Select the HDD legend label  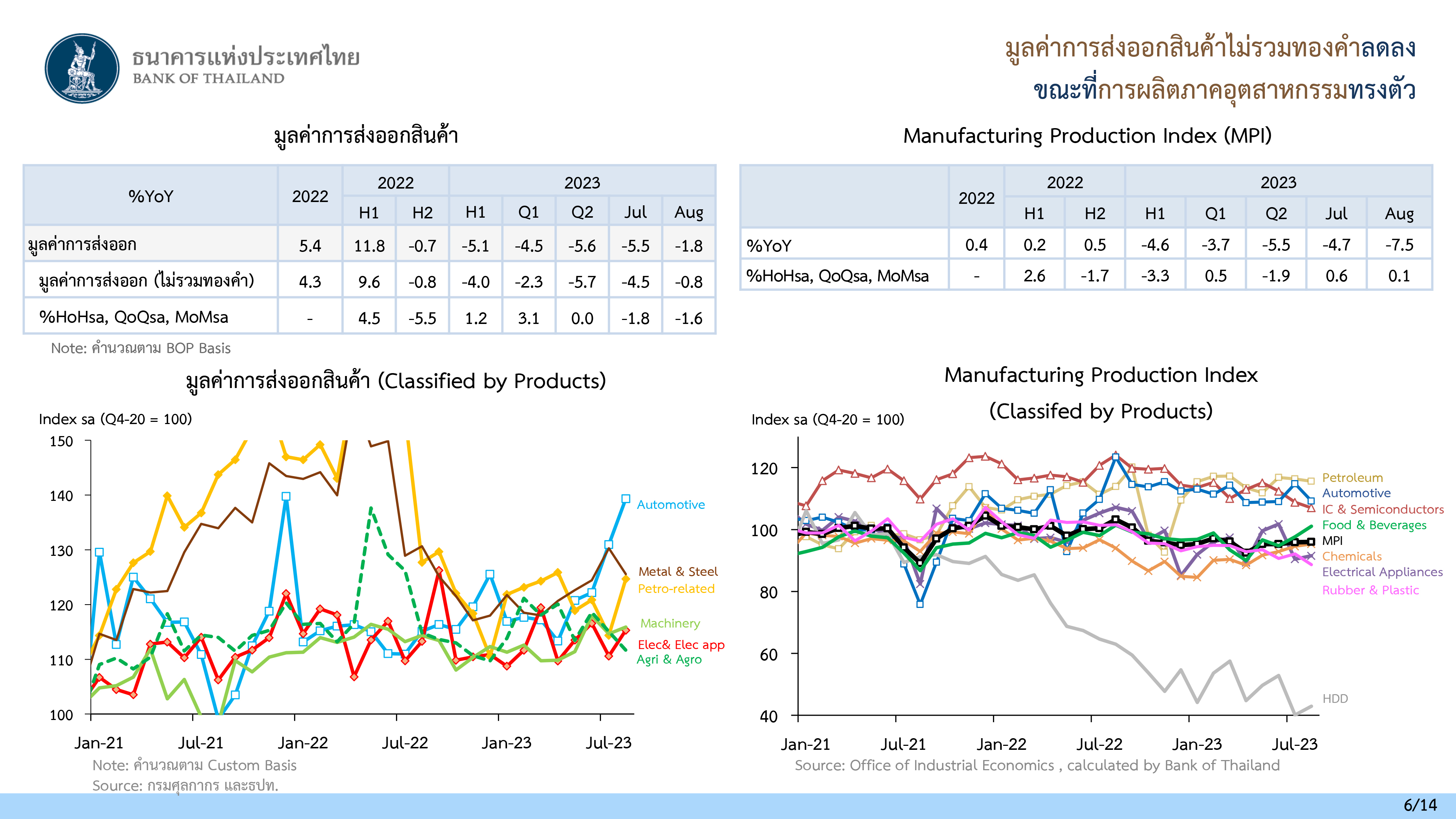(1335, 699)
